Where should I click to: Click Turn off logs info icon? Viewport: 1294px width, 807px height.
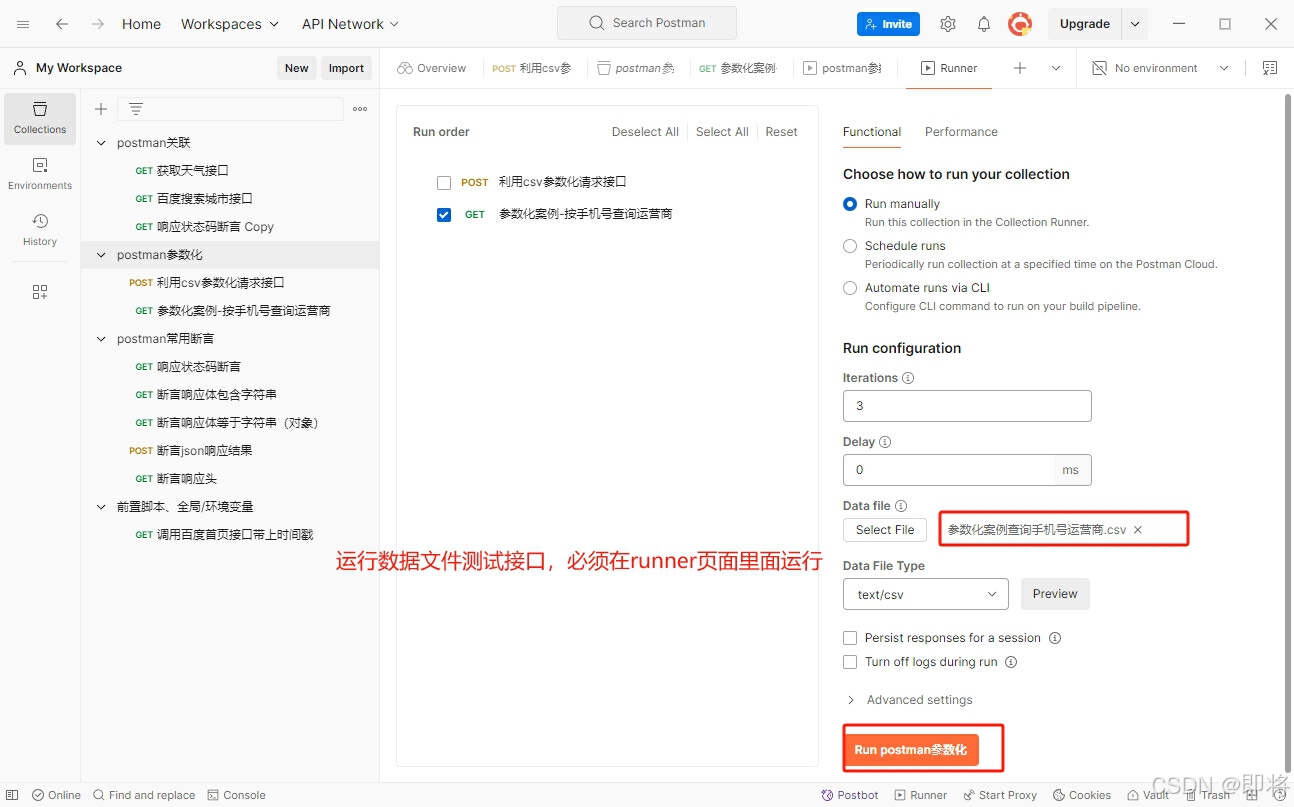click(1011, 662)
